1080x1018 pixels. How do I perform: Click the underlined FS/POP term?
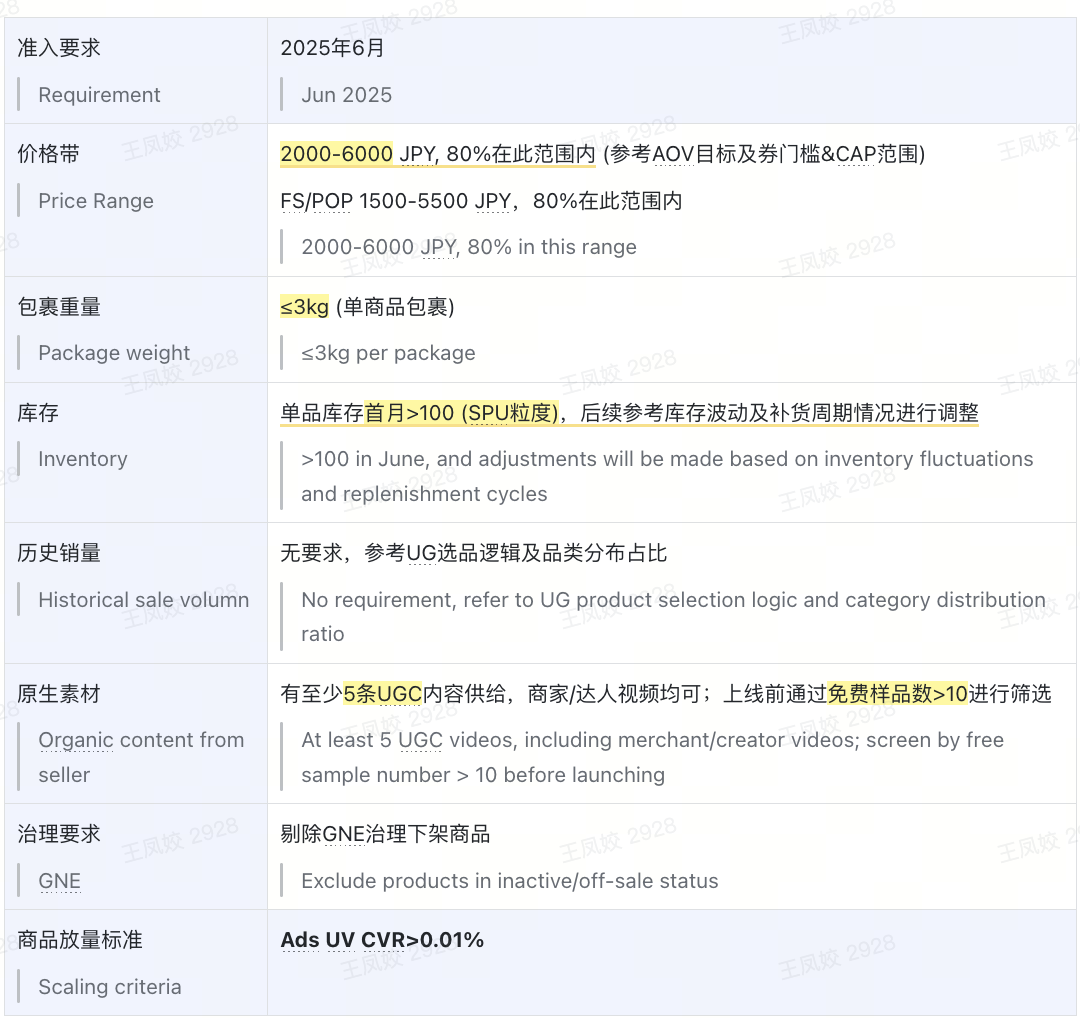[316, 201]
